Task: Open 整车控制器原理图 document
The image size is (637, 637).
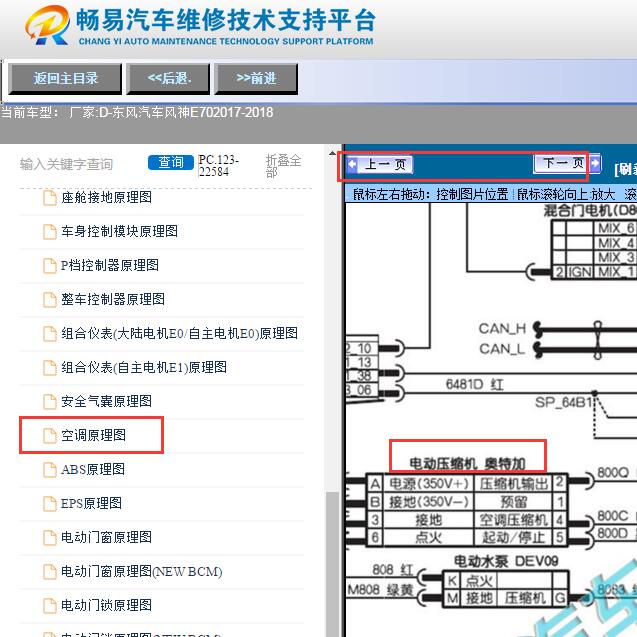Action: [113, 300]
